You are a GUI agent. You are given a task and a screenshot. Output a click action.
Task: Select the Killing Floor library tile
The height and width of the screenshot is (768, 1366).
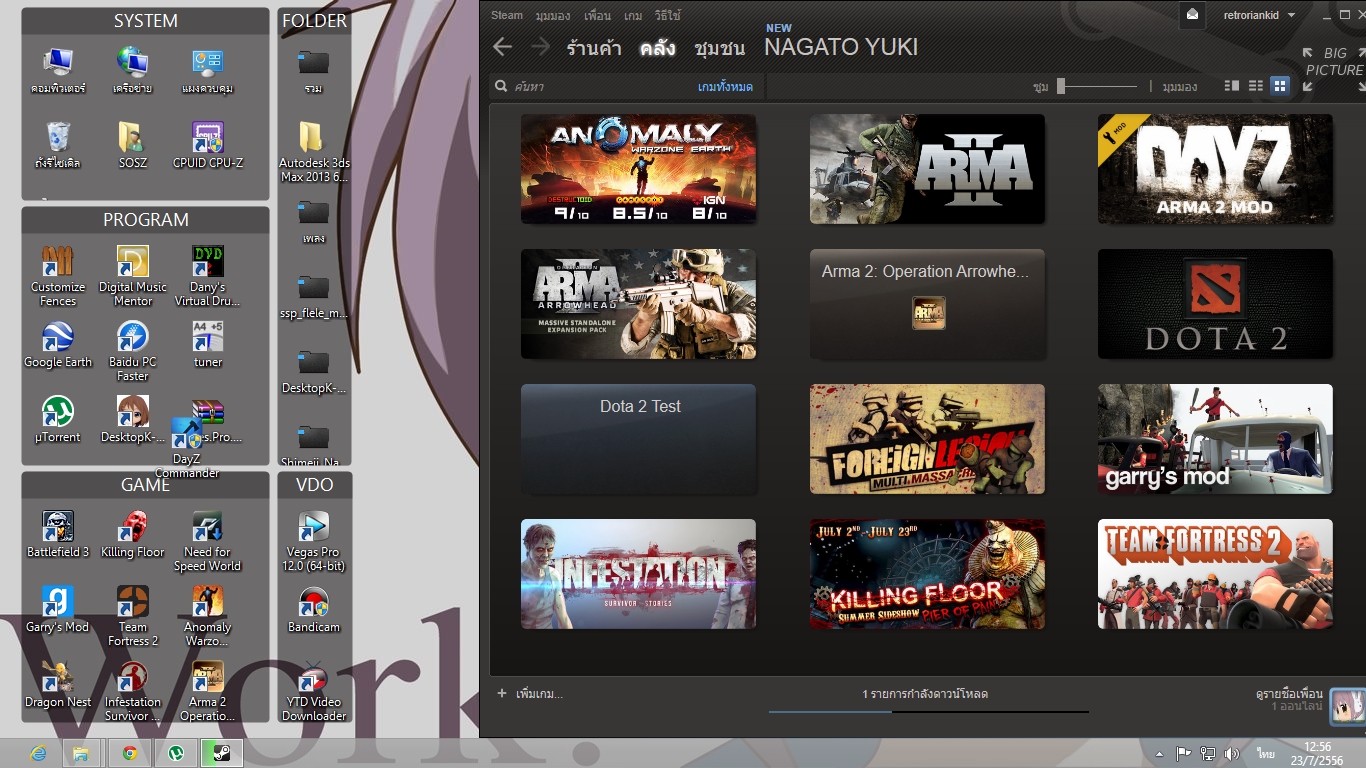coord(927,574)
